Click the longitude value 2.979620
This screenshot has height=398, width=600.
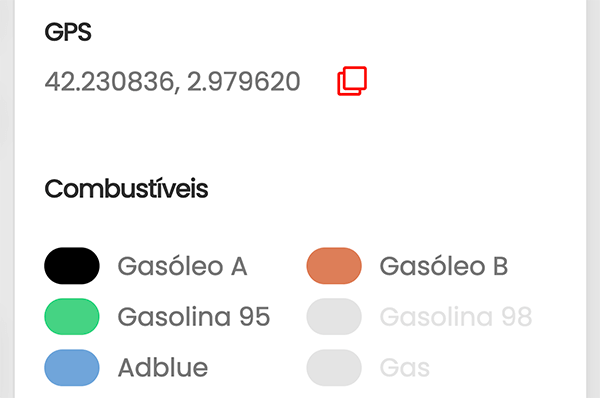(243, 82)
